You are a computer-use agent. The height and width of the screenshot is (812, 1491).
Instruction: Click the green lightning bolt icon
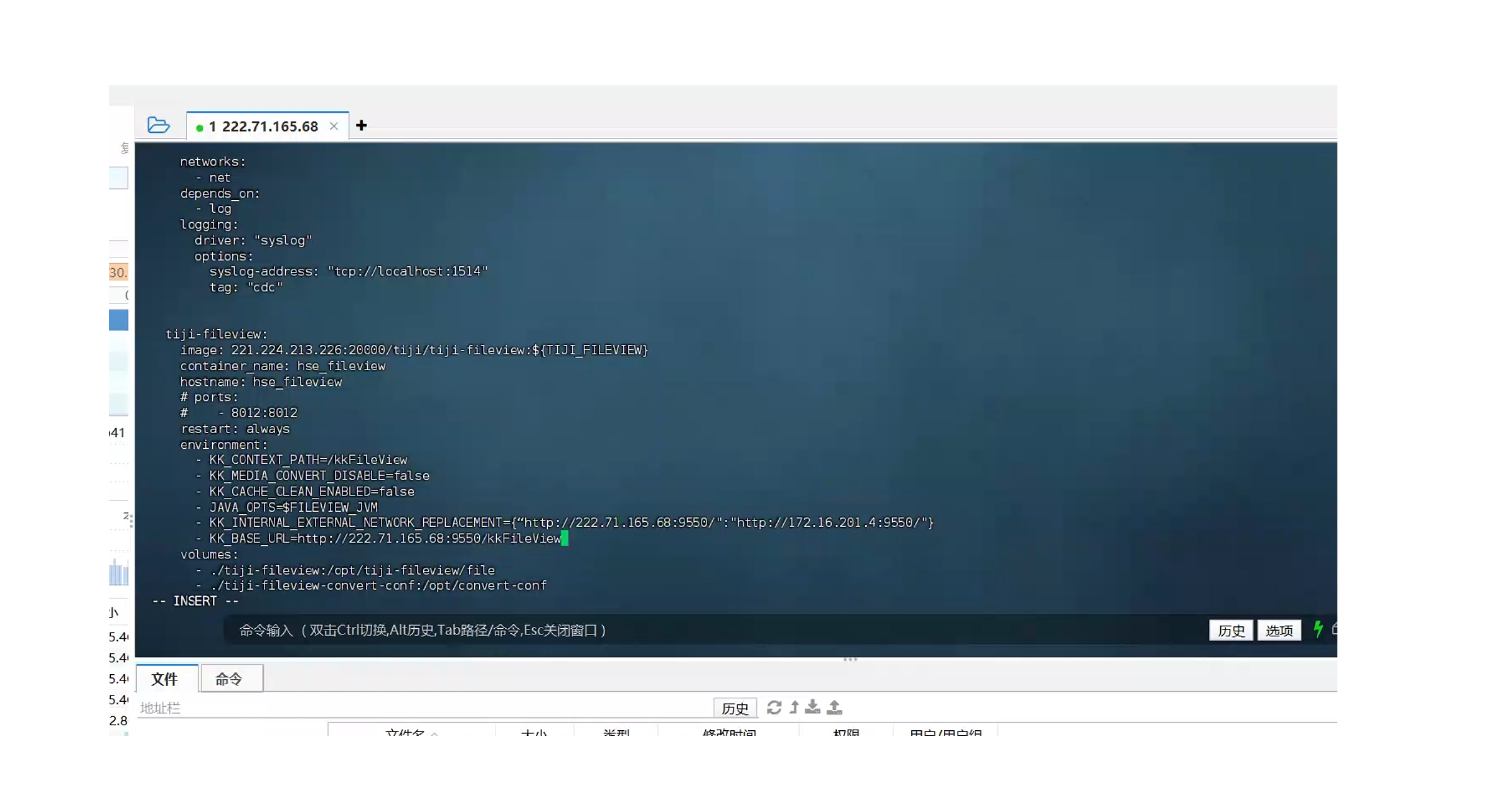(x=1318, y=629)
